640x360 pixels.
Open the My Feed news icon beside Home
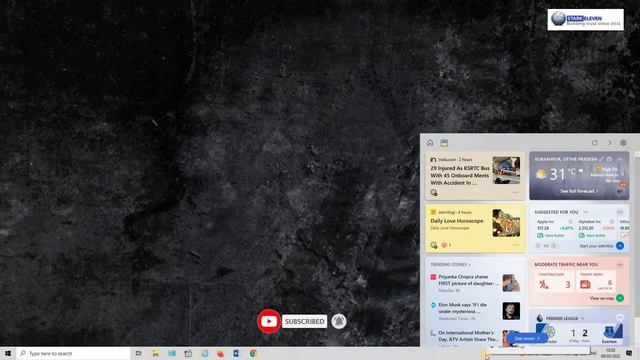(x=444, y=143)
